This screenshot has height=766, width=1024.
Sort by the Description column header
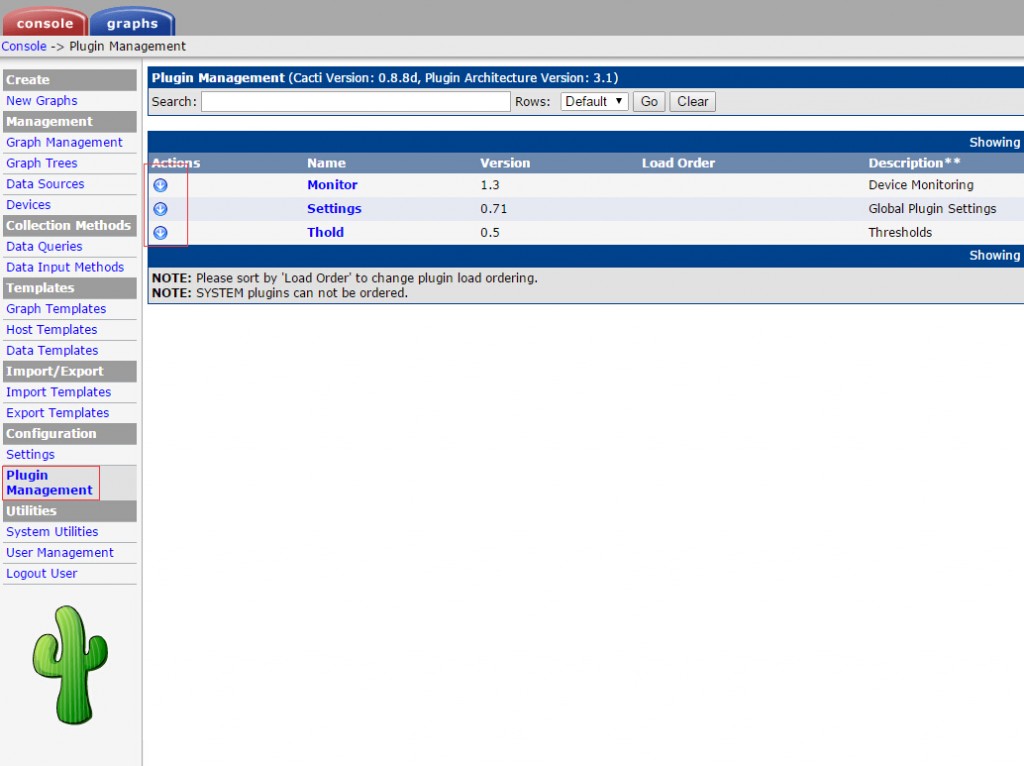(x=914, y=163)
